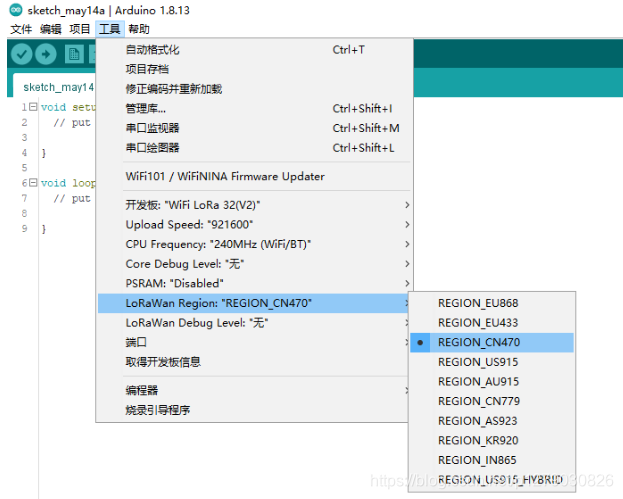The image size is (623, 499).
Task: Click the 'void loop' code text
Action: [68, 183]
